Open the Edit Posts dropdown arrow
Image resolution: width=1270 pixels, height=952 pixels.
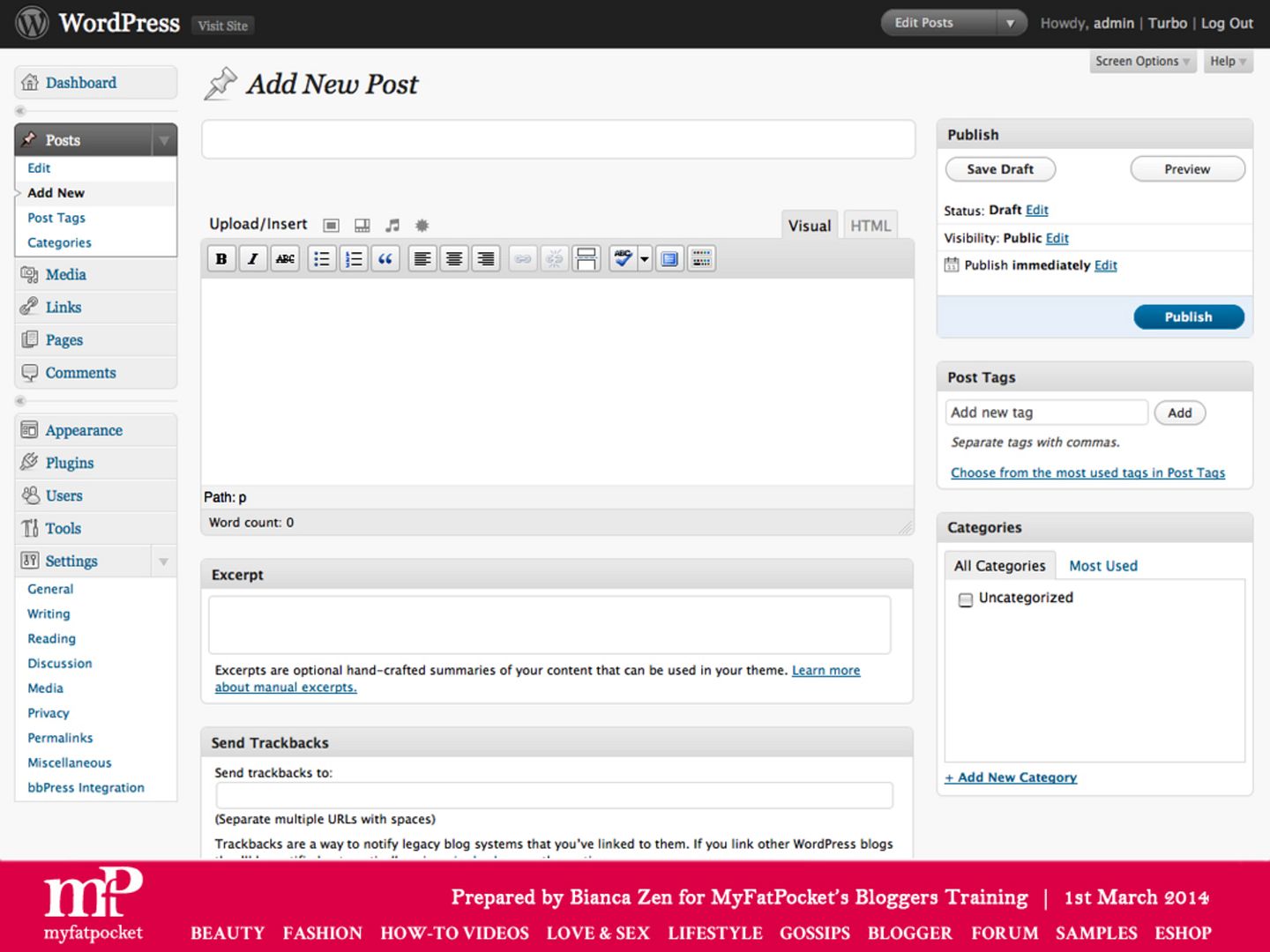coord(1011,24)
